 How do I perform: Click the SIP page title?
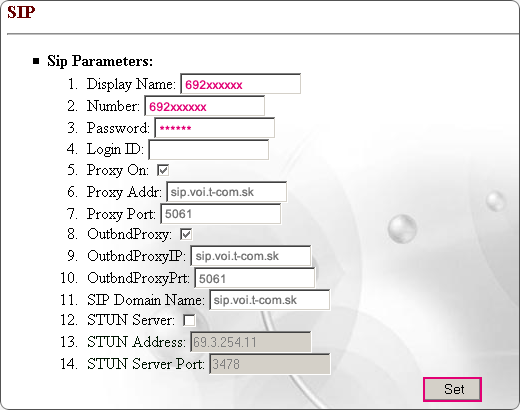pyautogui.click(x=21, y=12)
